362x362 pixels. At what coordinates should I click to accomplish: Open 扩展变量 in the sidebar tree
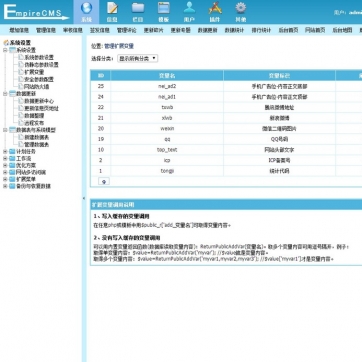(34, 72)
